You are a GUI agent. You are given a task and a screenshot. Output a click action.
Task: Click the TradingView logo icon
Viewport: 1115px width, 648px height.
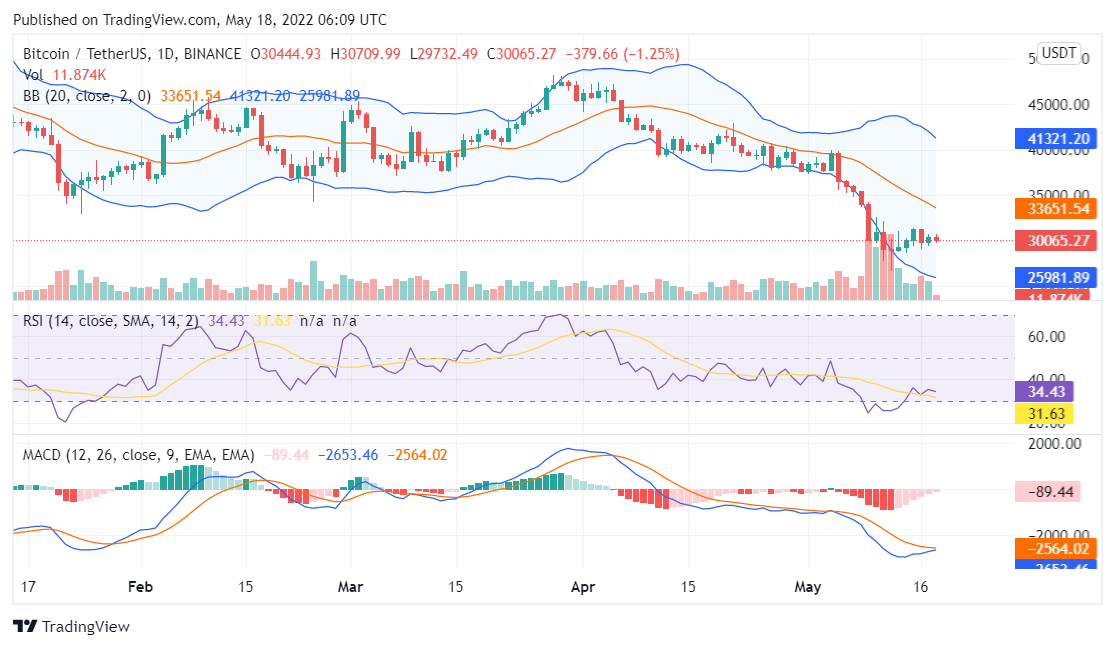[25, 627]
